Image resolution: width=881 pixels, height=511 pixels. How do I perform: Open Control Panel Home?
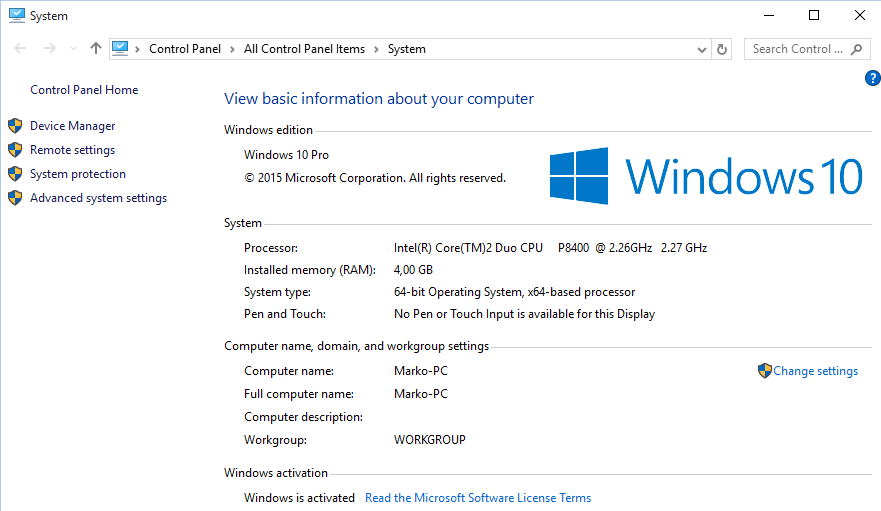click(84, 90)
